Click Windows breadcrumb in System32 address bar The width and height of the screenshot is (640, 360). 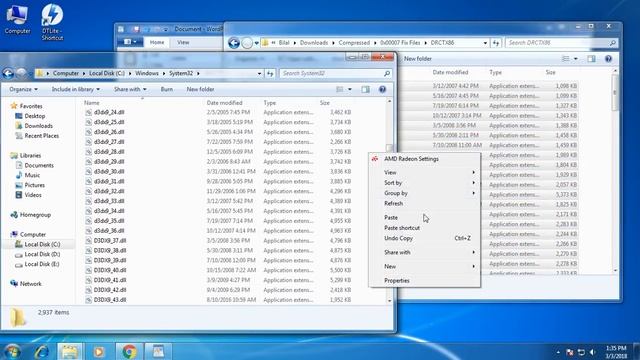coord(147,73)
